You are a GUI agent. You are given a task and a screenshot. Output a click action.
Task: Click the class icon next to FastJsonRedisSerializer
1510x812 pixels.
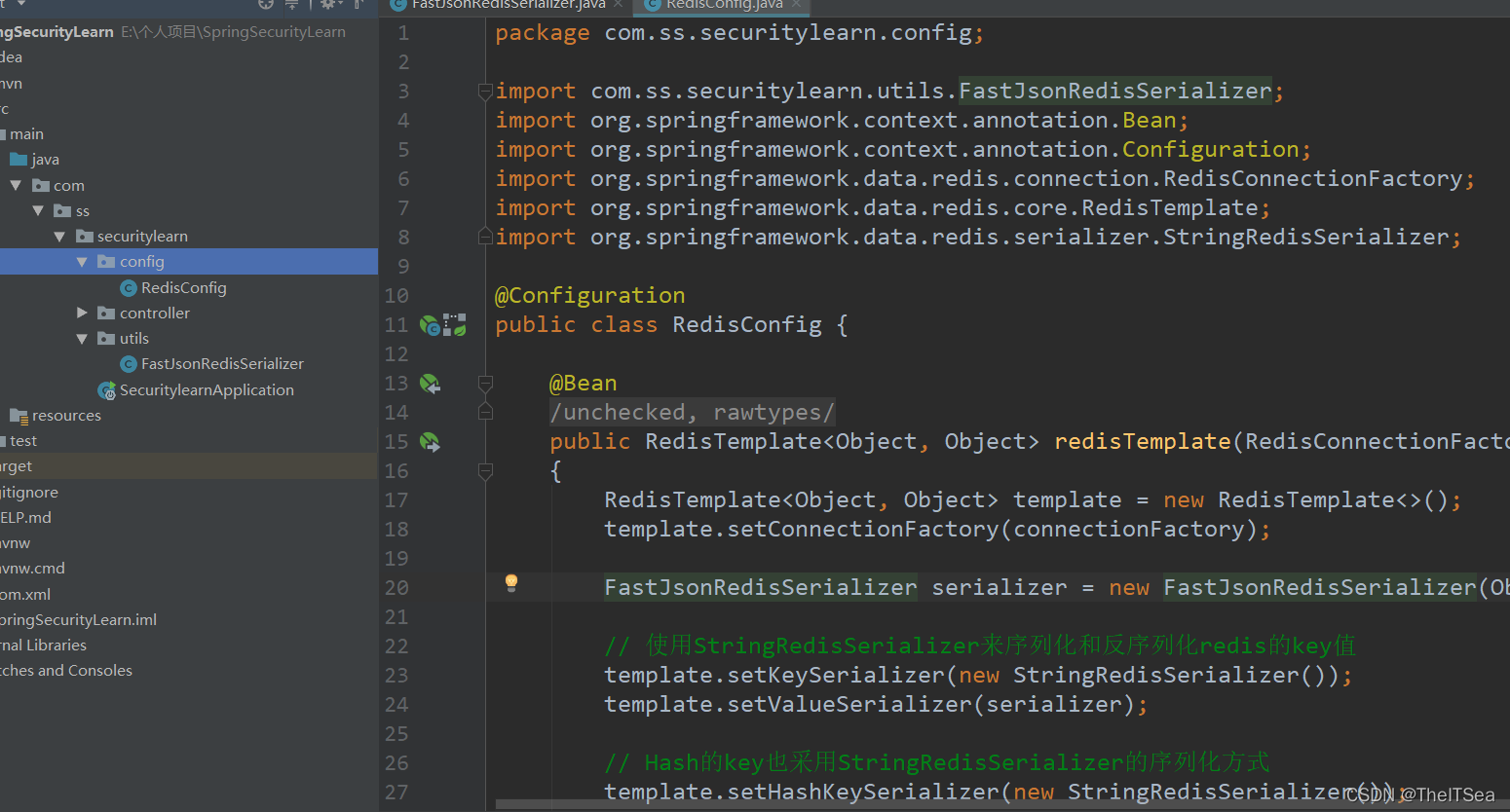point(128,364)
